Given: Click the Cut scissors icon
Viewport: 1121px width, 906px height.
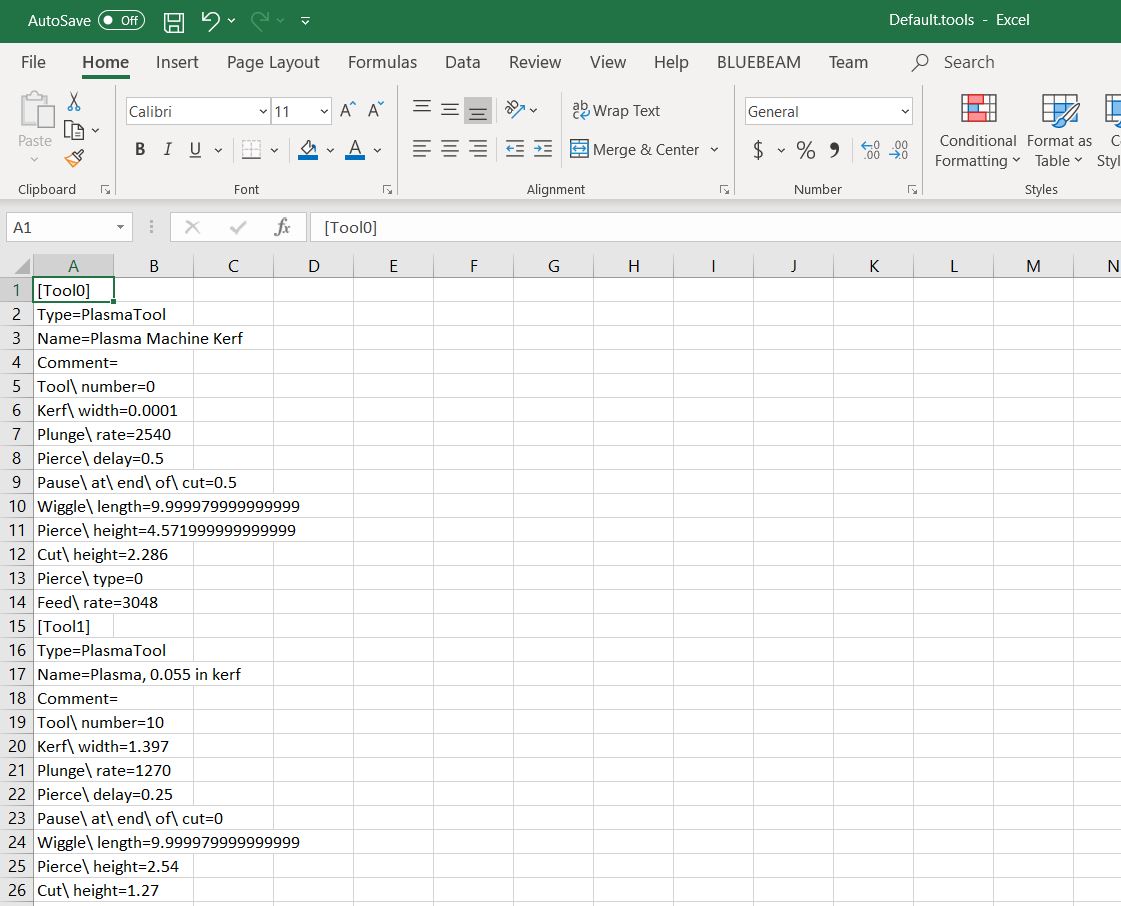Looking at the screenshot, I should click(x=74, y=102).
